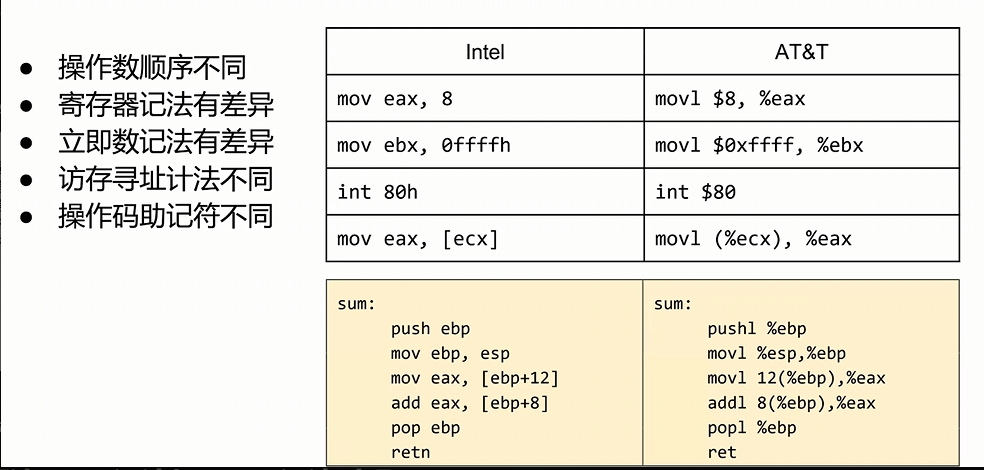Click the 'mov ebx, 0ffffh' cell
The image size is (984, 470).
click(484, 145)
